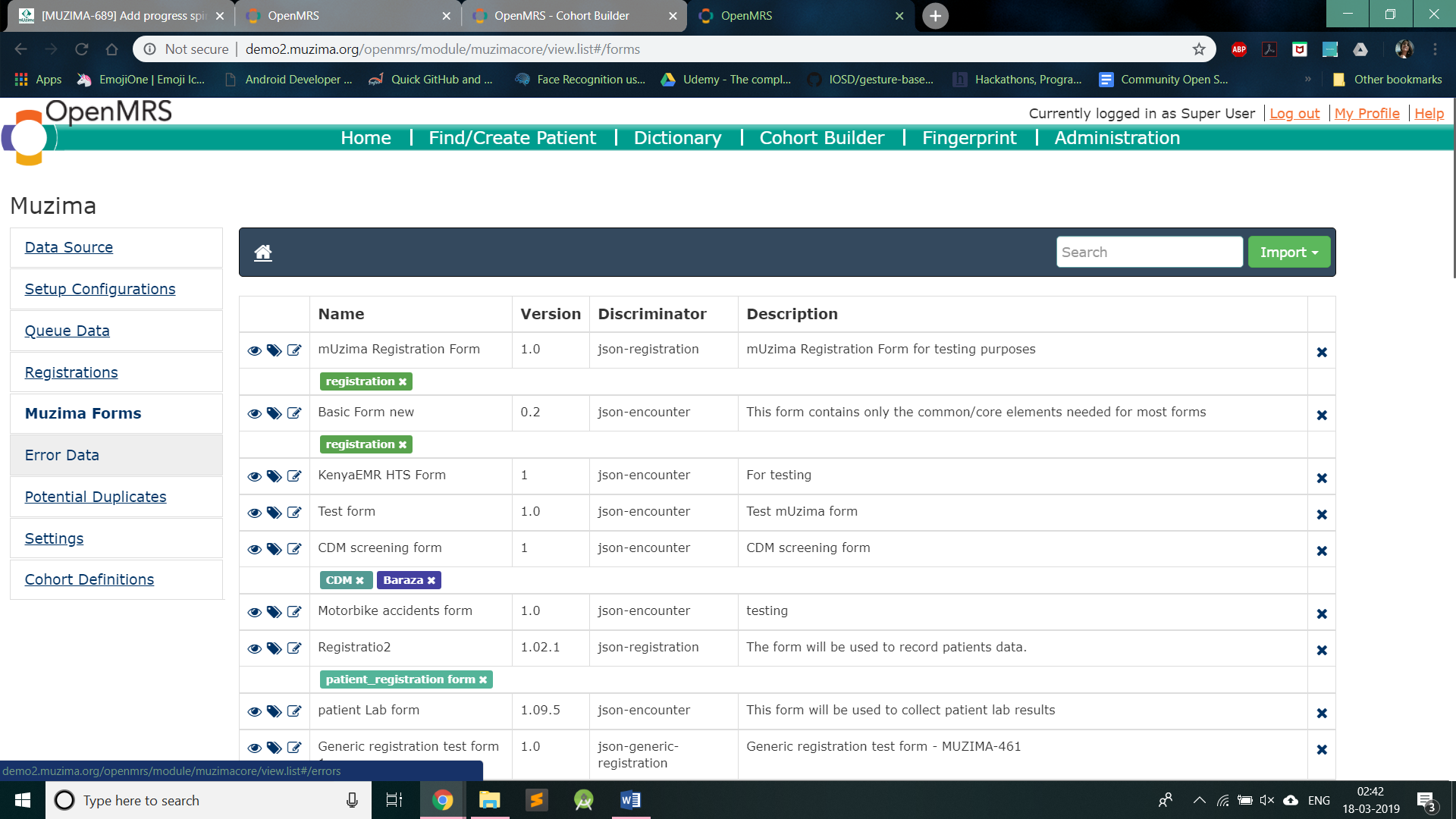Image resolution: width=1456 pixels, height=819 pixels.
Task: Edit the Test form row
Action: pos(294,512)
